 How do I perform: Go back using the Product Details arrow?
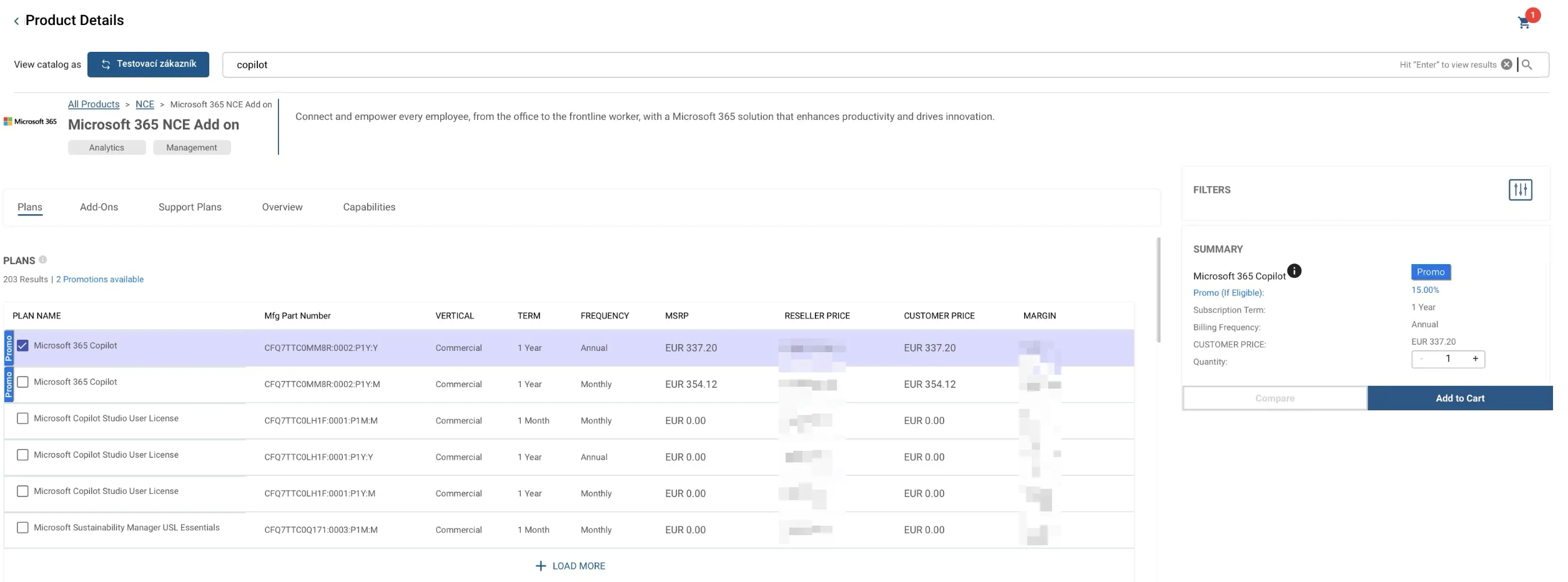click(x=16, y=21)
